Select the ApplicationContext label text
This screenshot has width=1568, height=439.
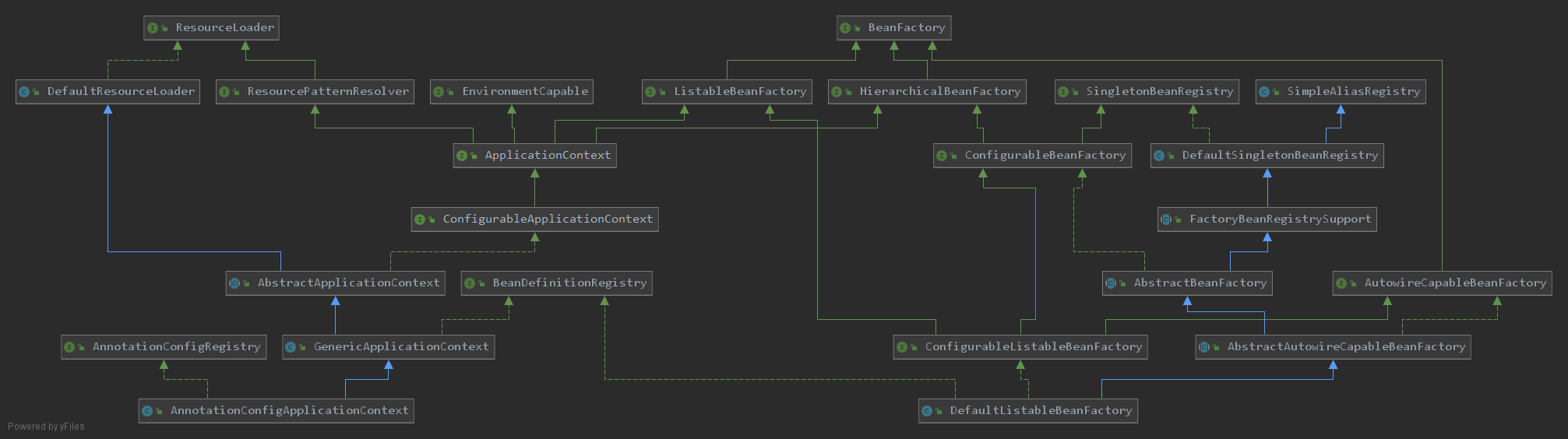(x=548, y=156)
